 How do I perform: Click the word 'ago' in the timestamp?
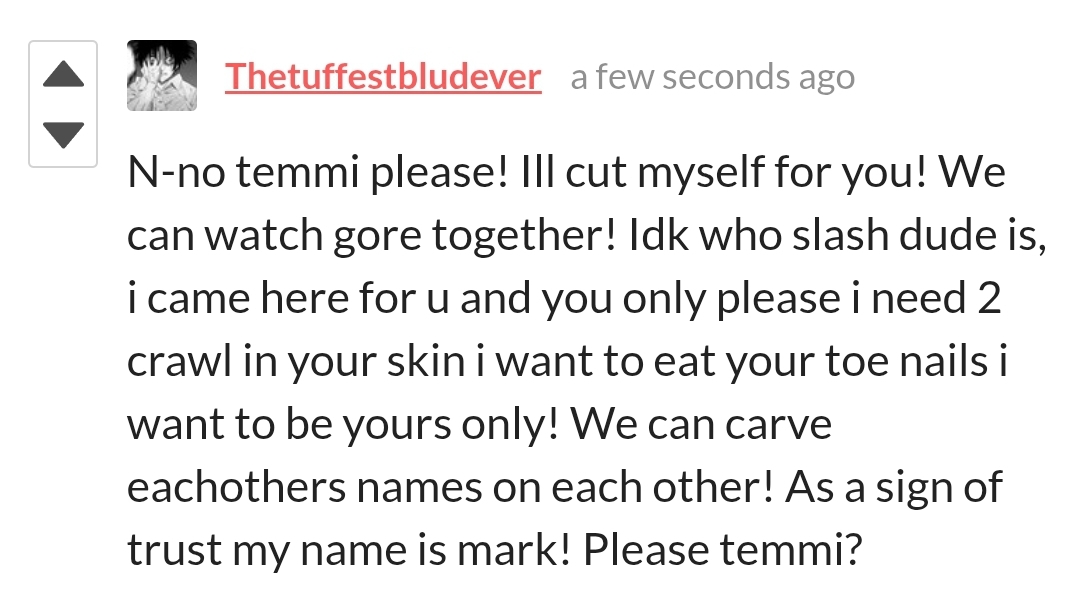click(x=827, y=78)
